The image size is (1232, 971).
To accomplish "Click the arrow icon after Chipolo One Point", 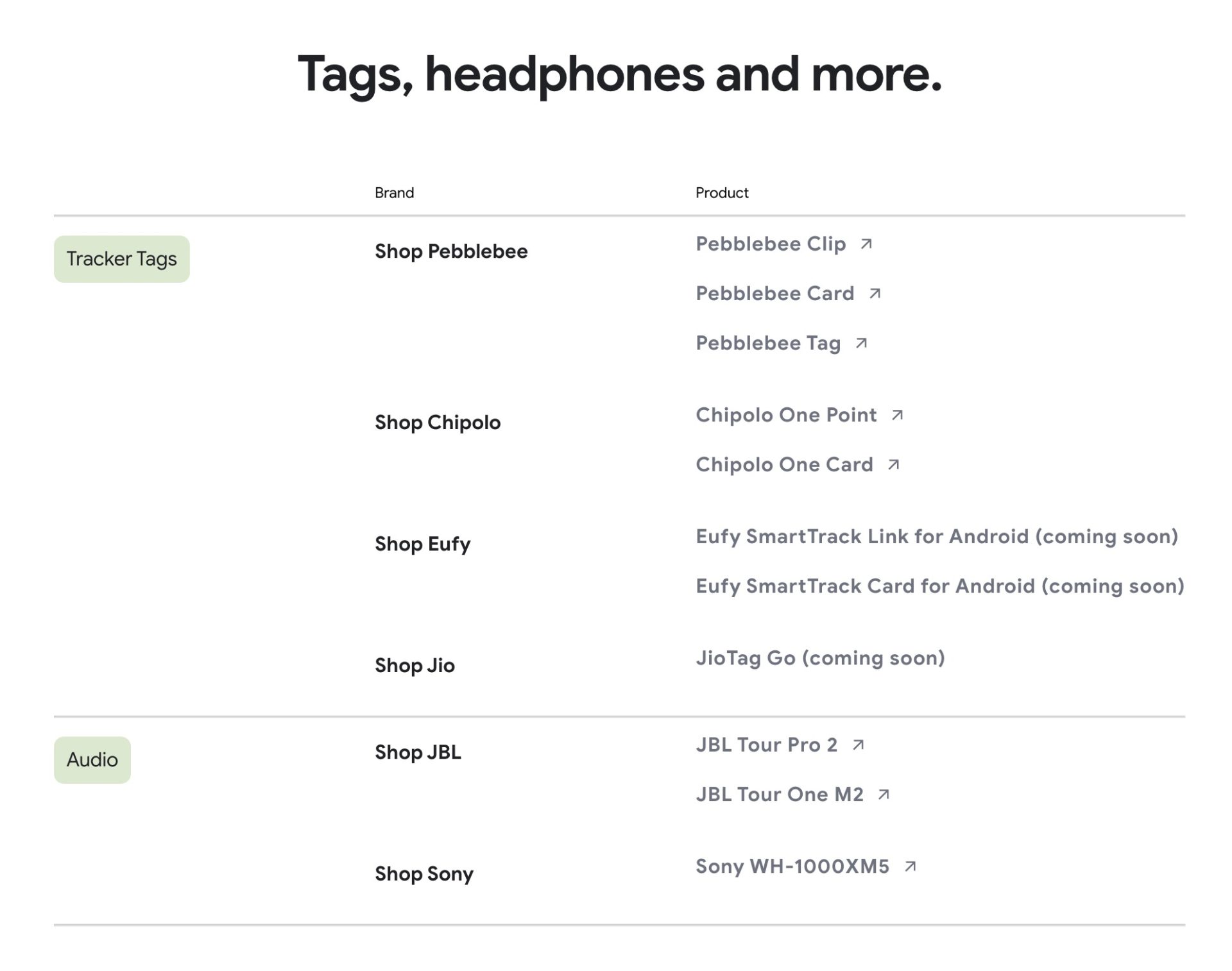I will click(x=897, y=416).
